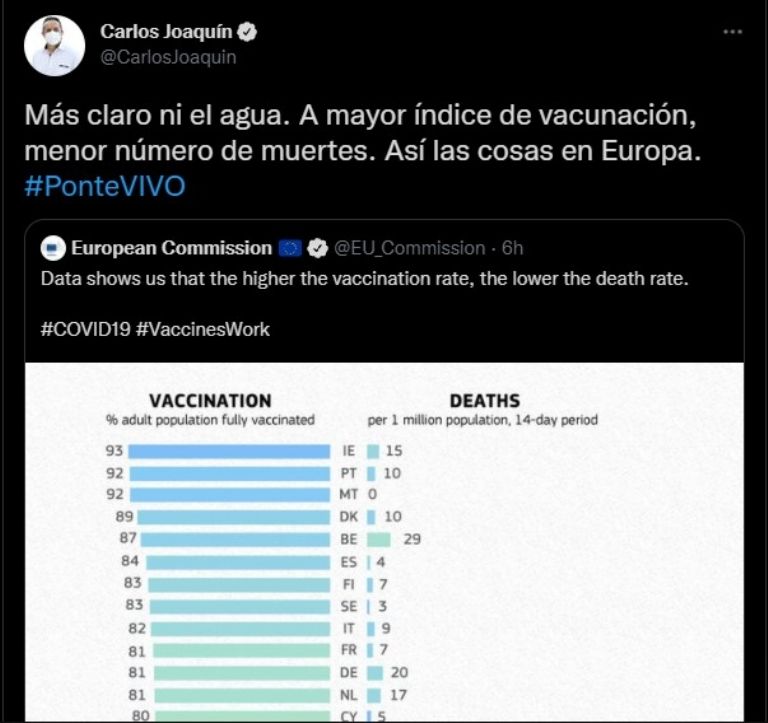
Task: Click Carlos Joaquín's verified badge
Action: point(247,32)
